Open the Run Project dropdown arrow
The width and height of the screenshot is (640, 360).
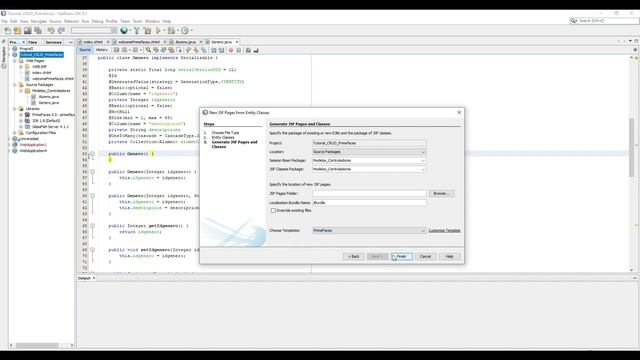point(164,31)
